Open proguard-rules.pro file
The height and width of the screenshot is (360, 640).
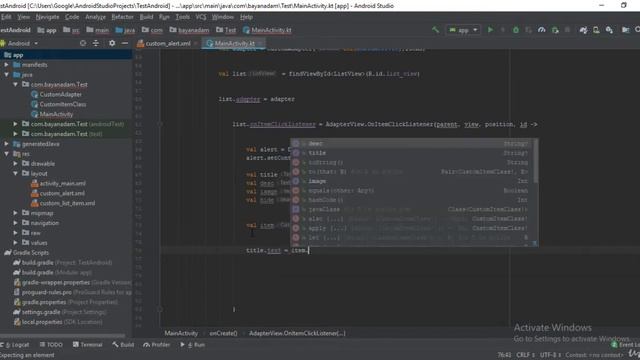pos(73,292)
